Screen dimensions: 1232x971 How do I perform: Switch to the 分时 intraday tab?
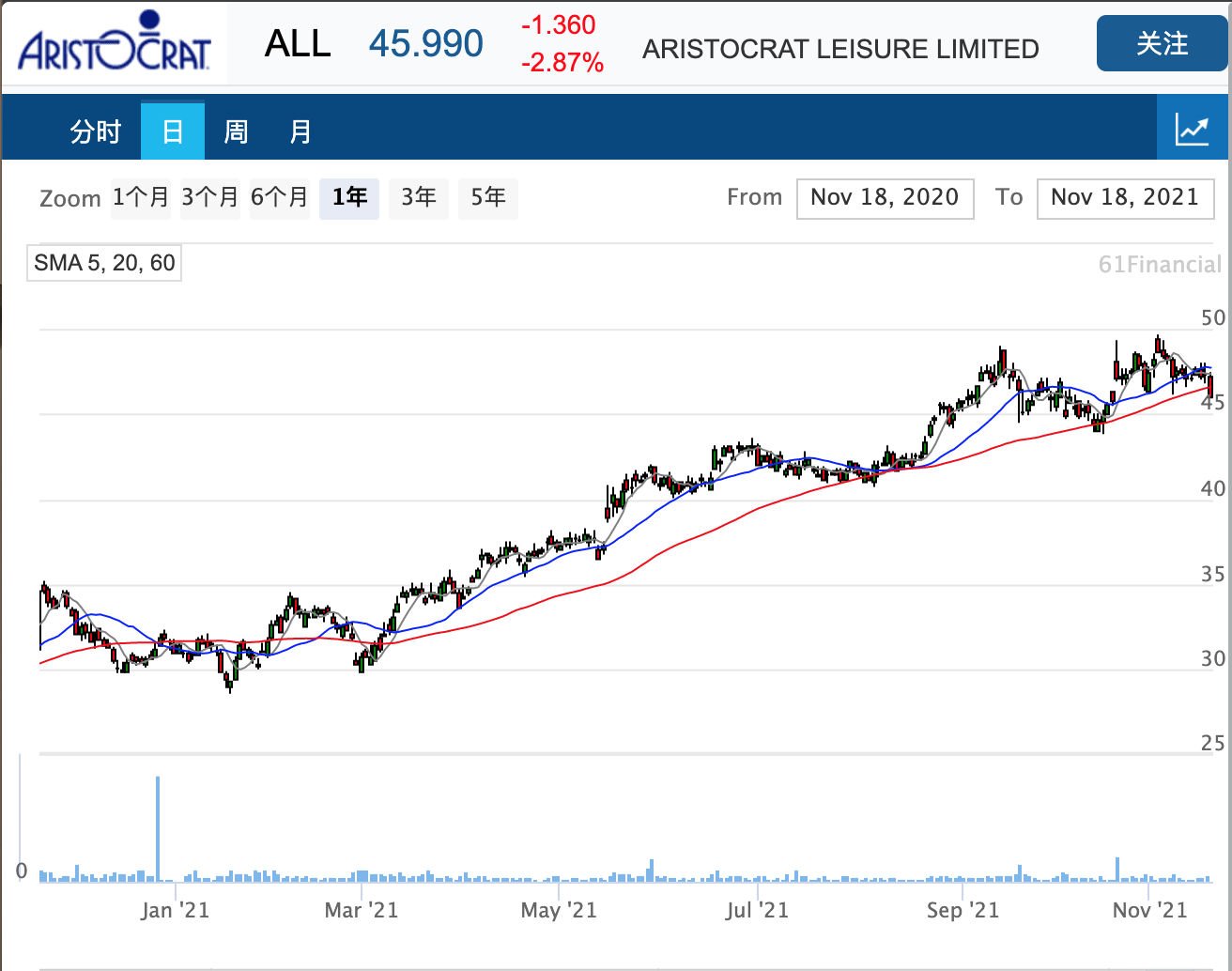point(96,131)
